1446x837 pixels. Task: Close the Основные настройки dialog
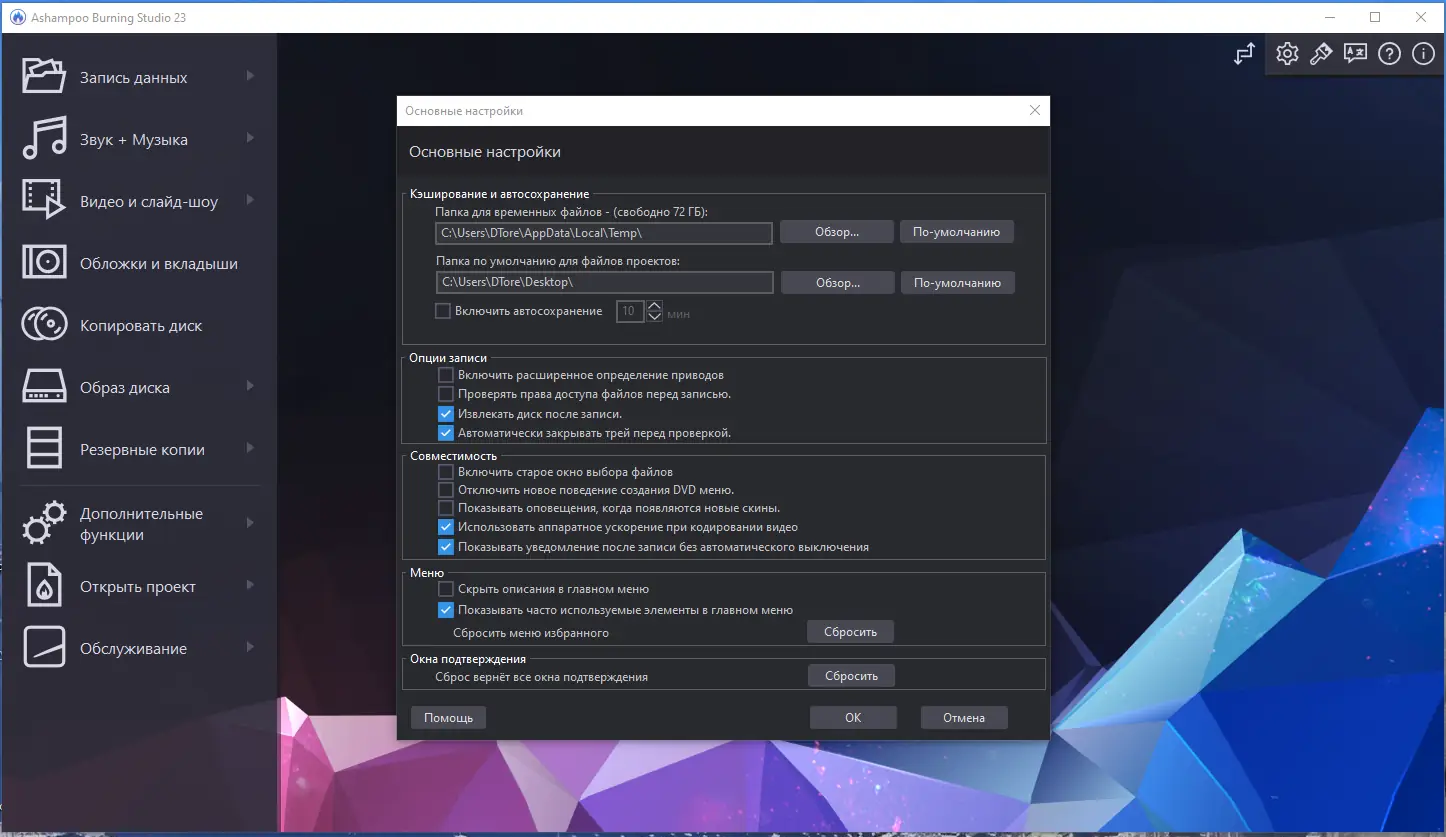(1035, 110)
